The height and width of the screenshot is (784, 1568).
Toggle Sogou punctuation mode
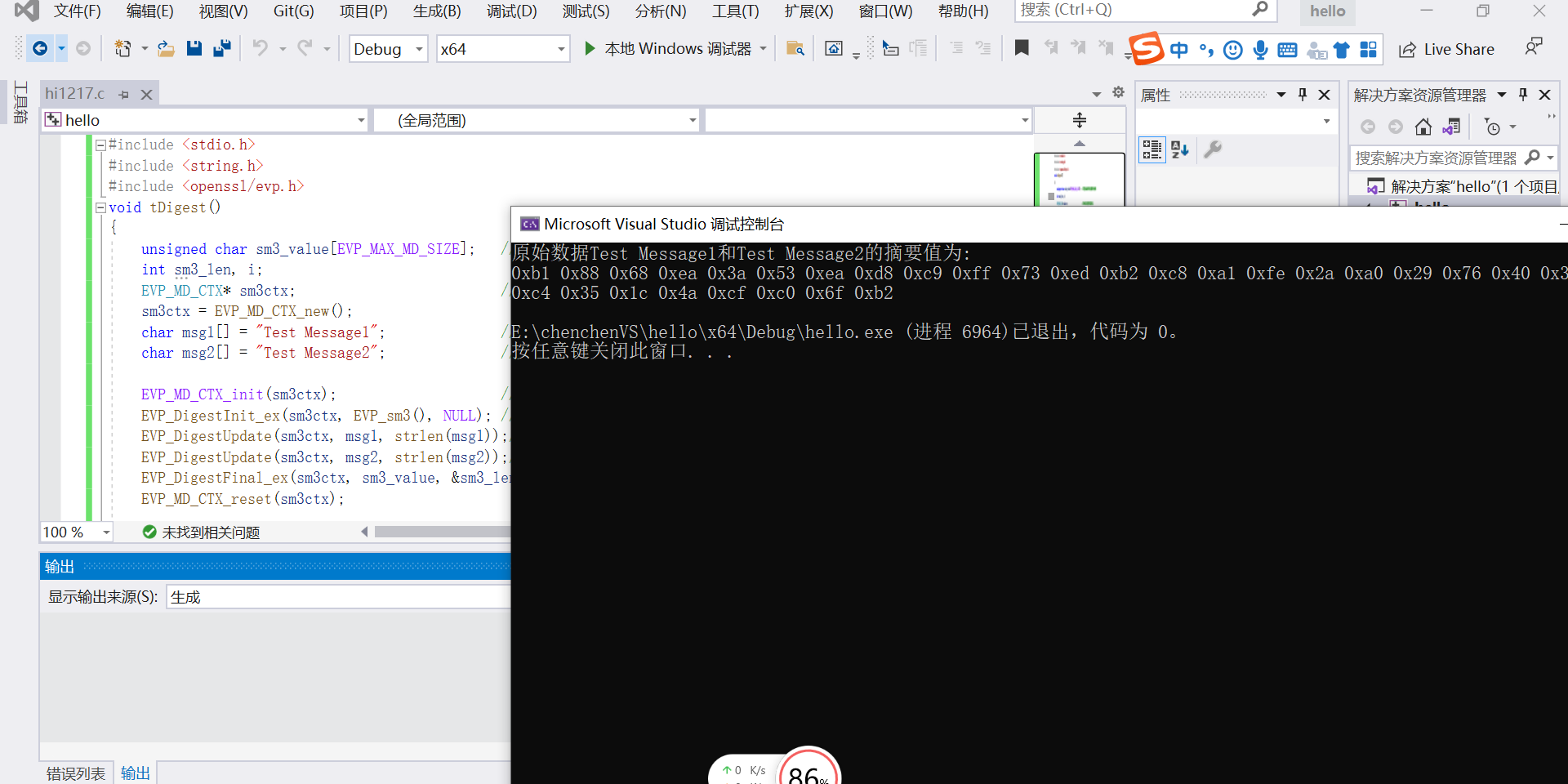tap(1206, 50)
